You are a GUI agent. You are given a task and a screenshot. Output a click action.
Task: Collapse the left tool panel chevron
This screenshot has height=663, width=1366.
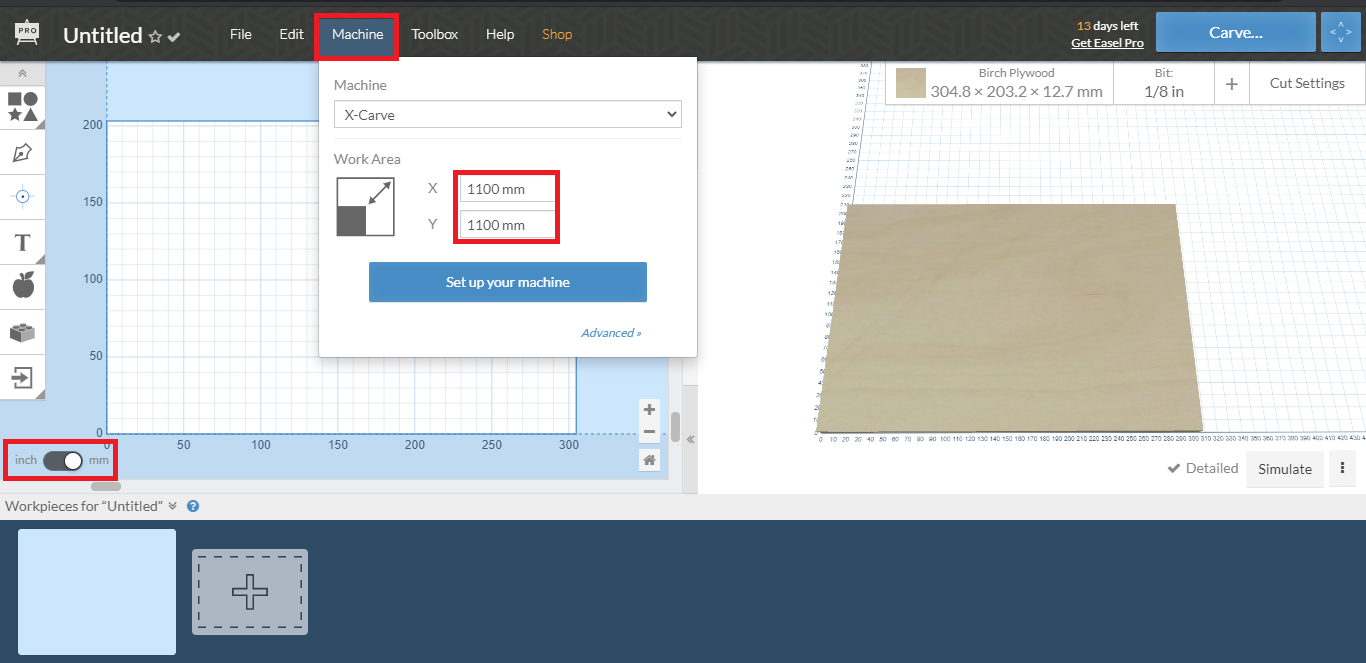pos(22,74)
